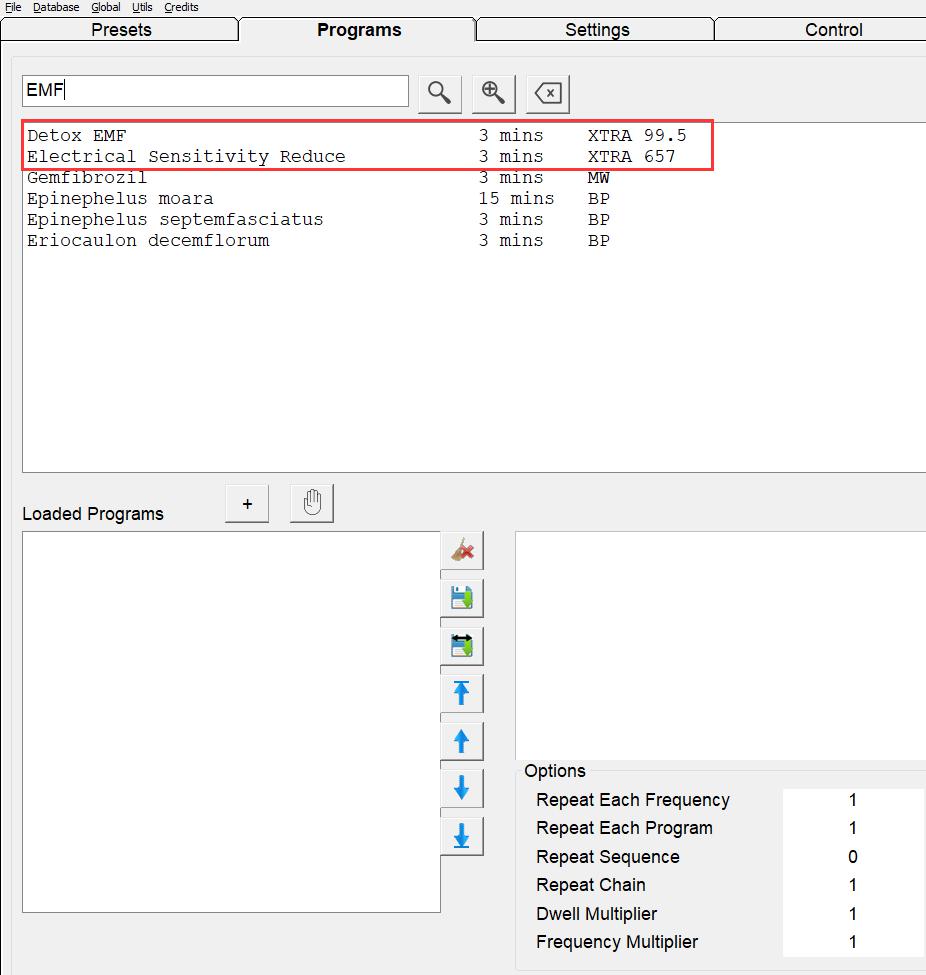The height and width of the screenshot is (975, 926).
Task: Edit the Repeat Sequence value field
Action: click(x=852, y=857)
